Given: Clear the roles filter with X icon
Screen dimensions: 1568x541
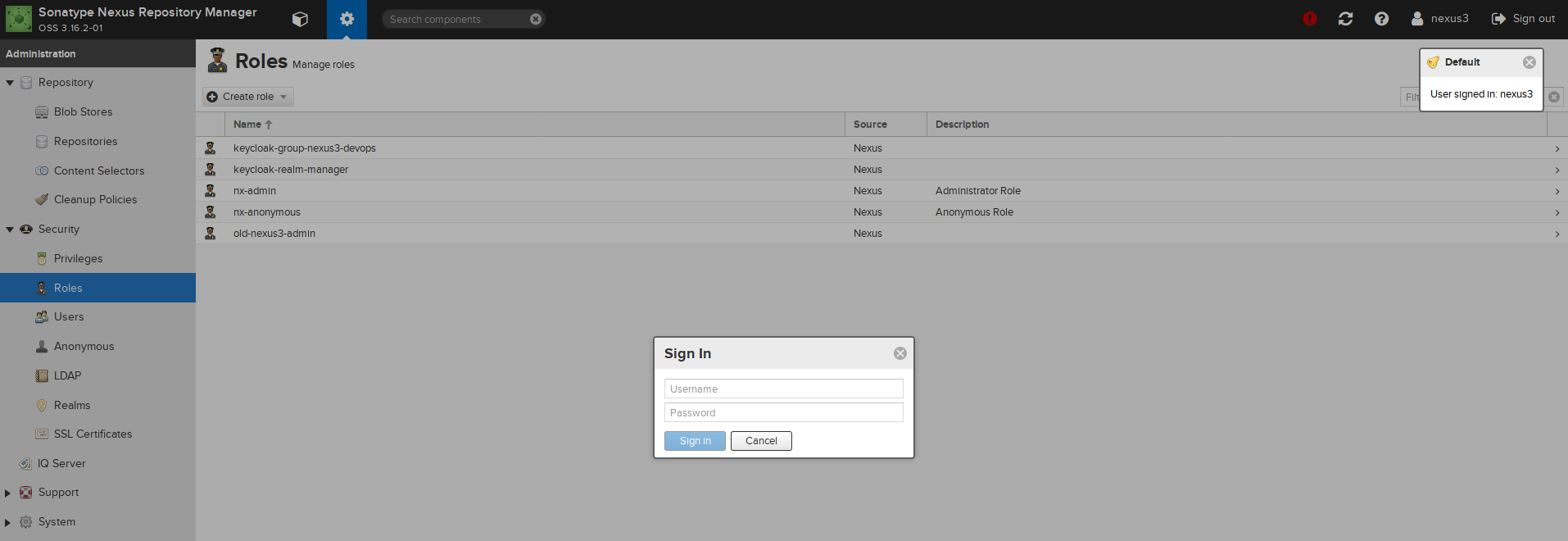Looking at the screenshot, I should pos(1554,97).
